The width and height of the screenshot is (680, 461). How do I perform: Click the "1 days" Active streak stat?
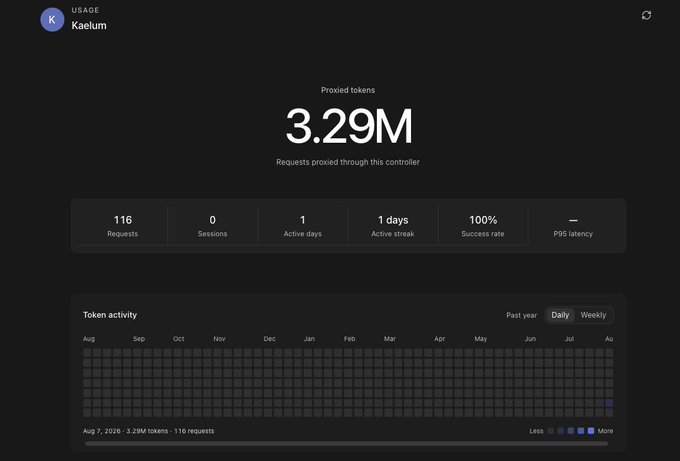coord(393,220)
